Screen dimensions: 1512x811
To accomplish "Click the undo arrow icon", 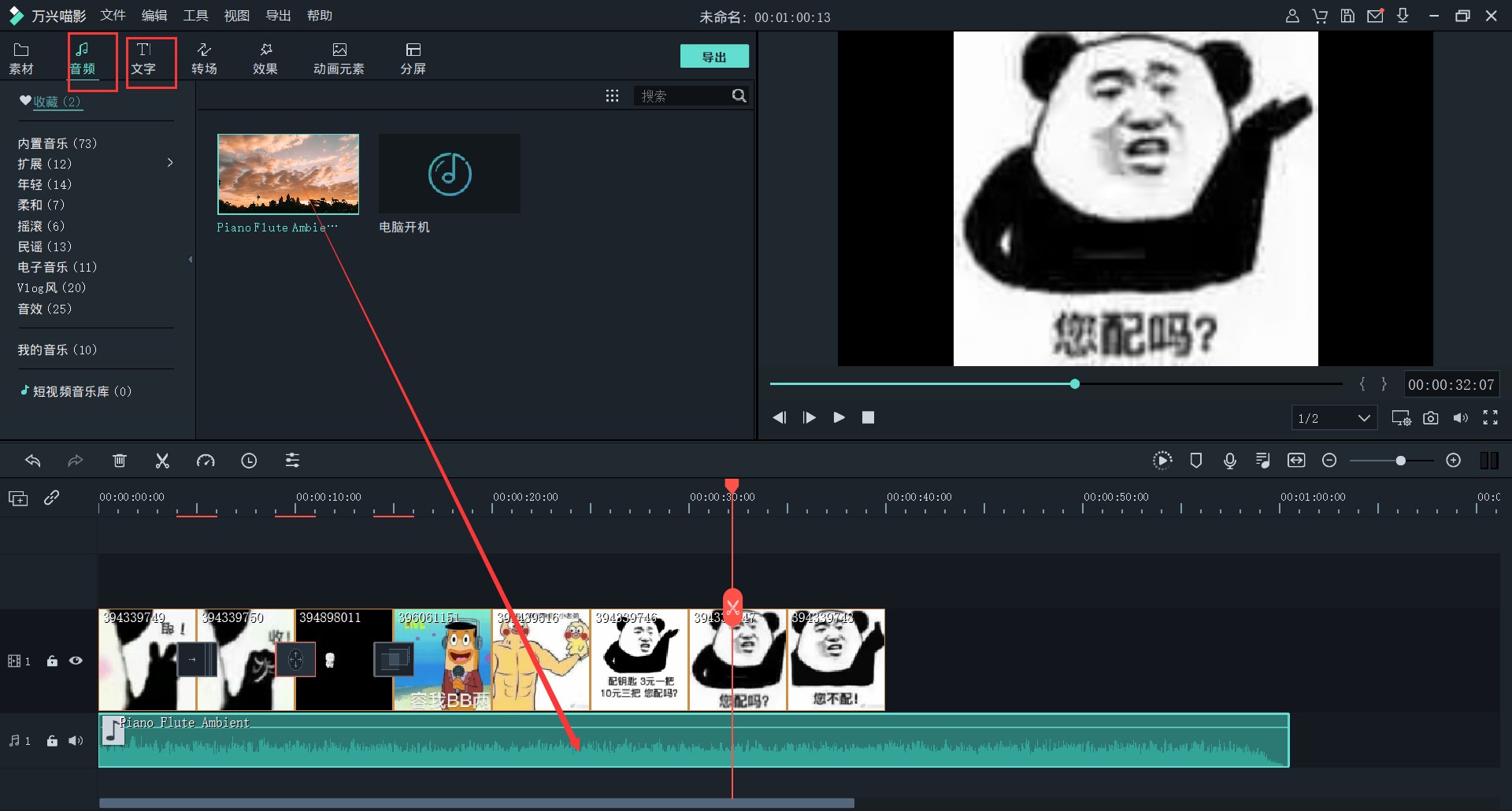I will [33, 461].
